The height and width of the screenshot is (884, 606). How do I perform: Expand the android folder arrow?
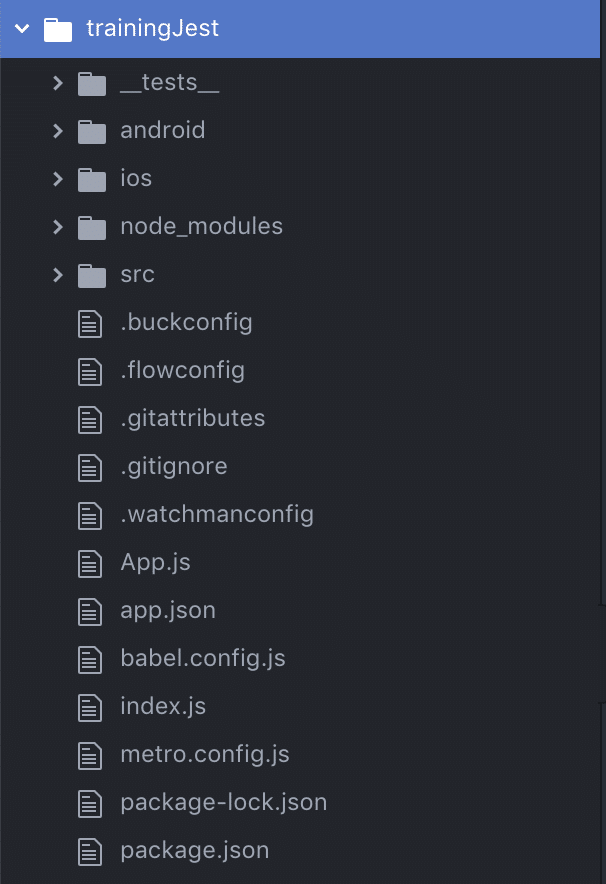(x=58, y=131)
